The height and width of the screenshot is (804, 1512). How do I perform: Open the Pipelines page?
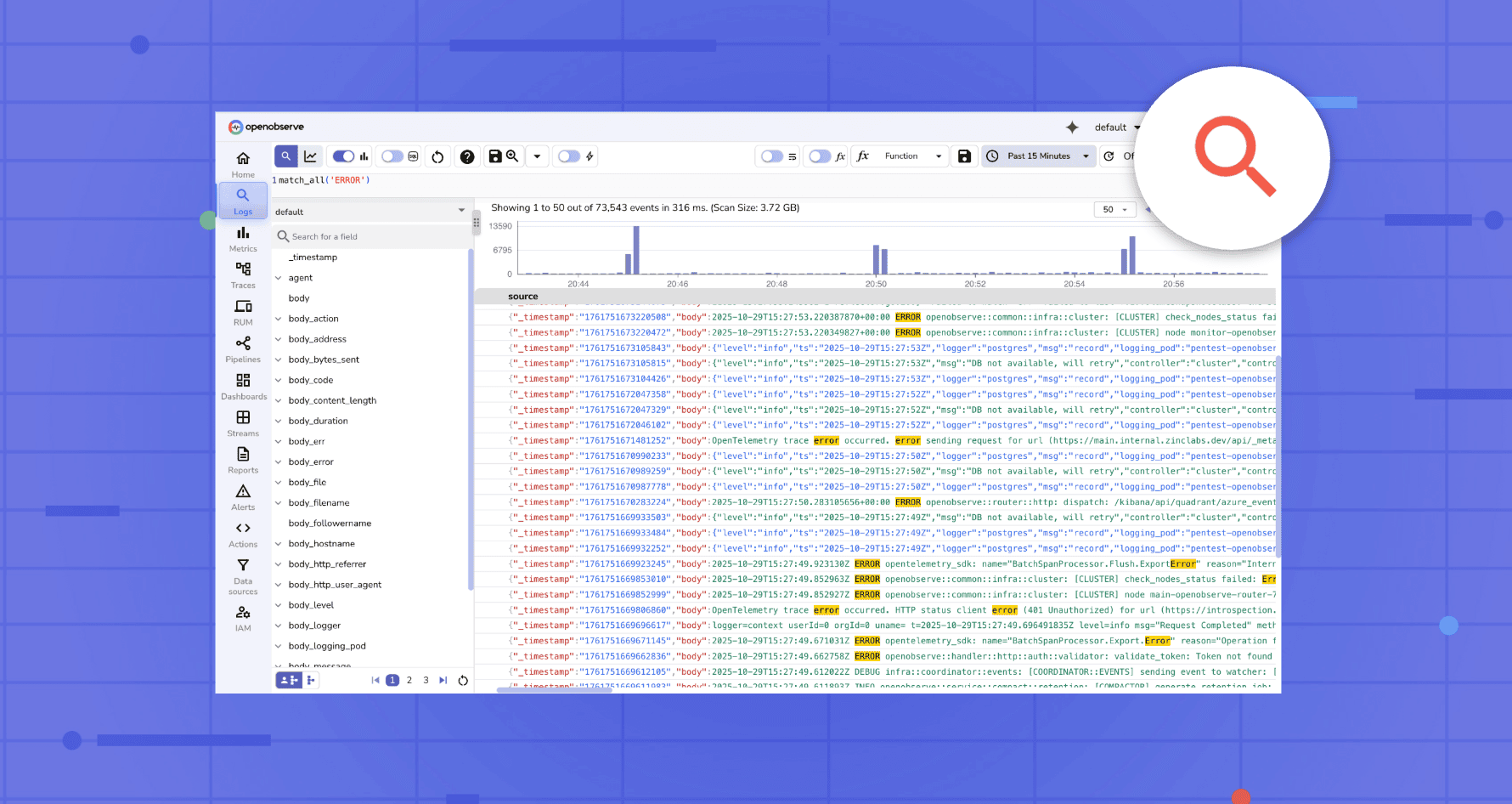(243, 348)
